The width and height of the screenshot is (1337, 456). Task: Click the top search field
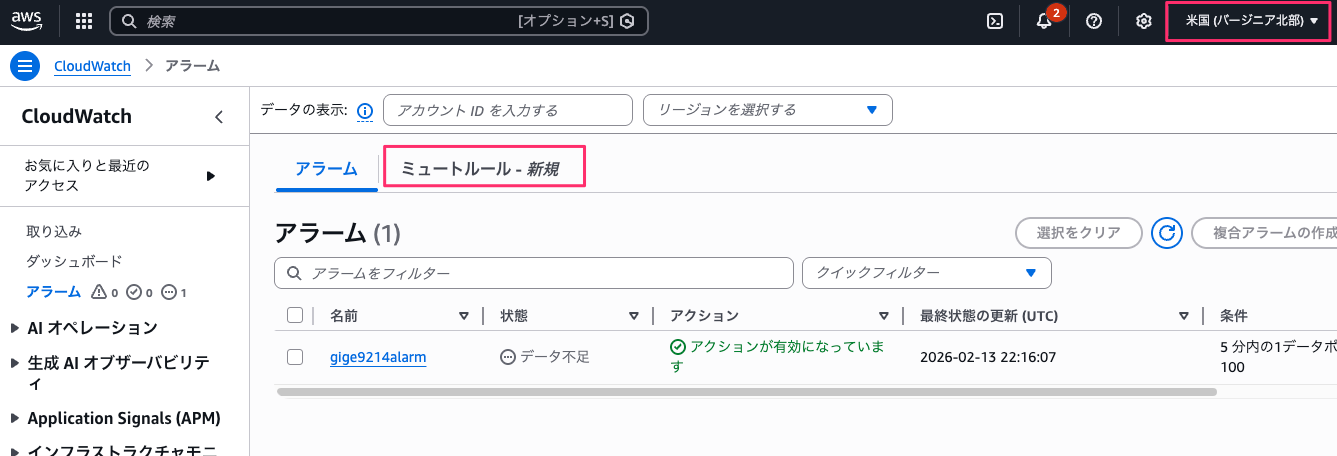pos(378,21)
